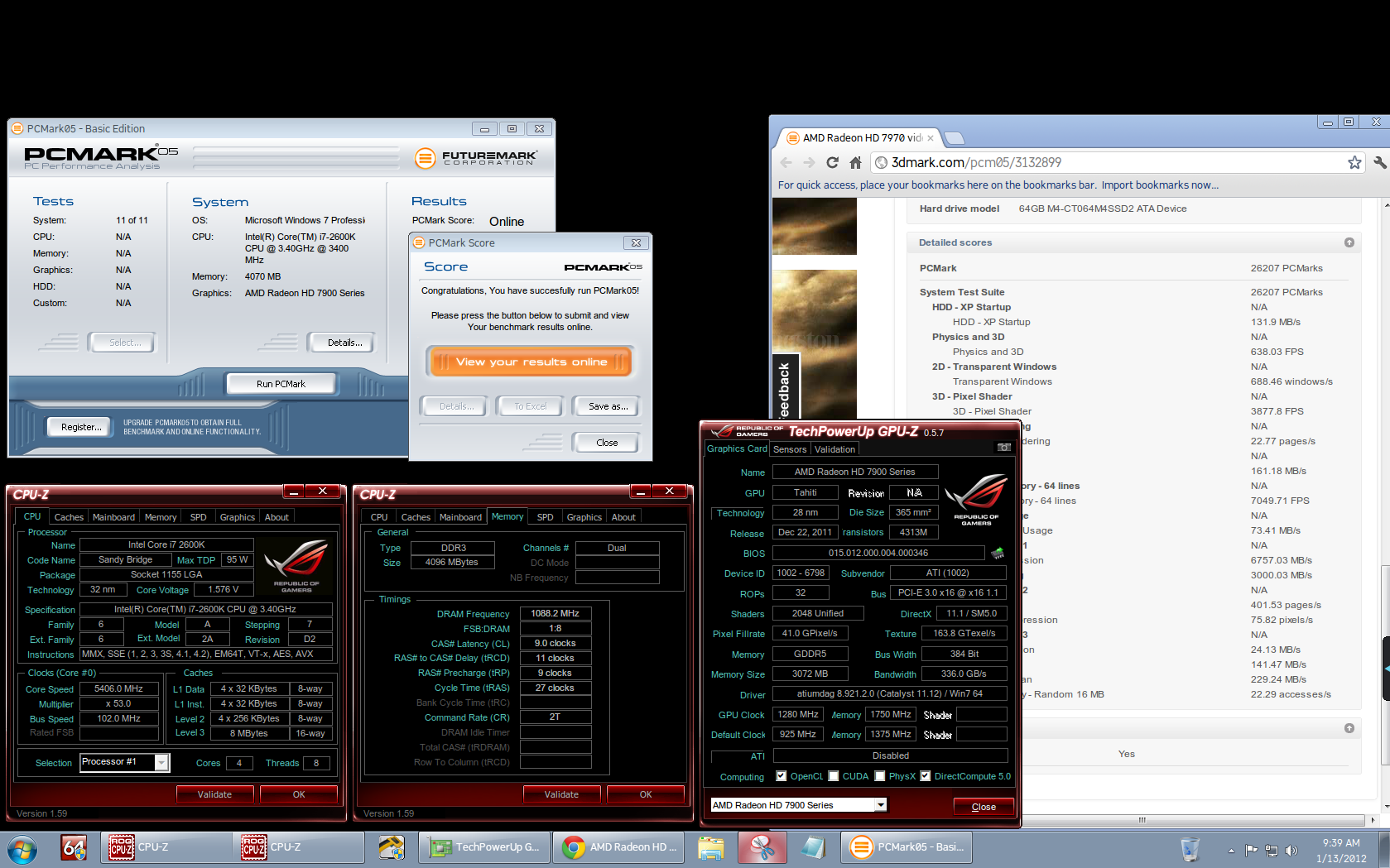Viewport: 1390px width, 868px height.
Task: Click Run PCMark button
Action: pyautogui.click(x=281, y=384)
